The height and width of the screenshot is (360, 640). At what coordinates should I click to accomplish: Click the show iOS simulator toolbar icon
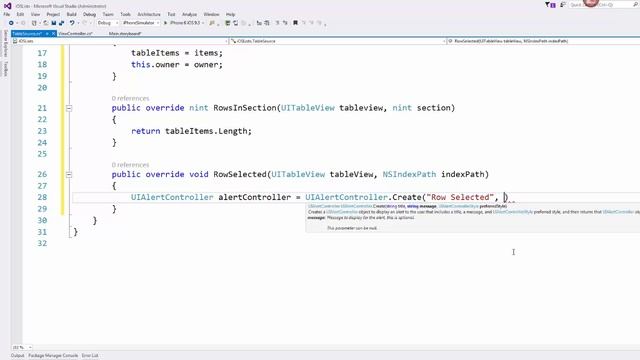pyautogui.click(x=228, y=23)
